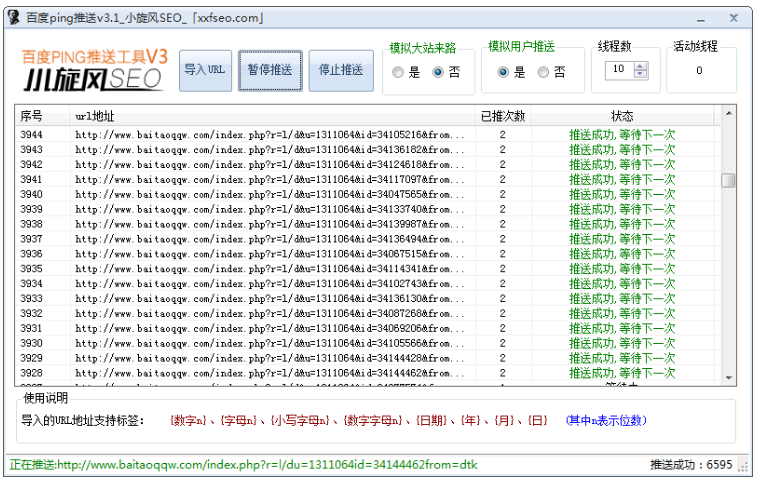758x482 pixels.
Task: Click the 线程数 value field showing 10
Action: coord(620,70)
